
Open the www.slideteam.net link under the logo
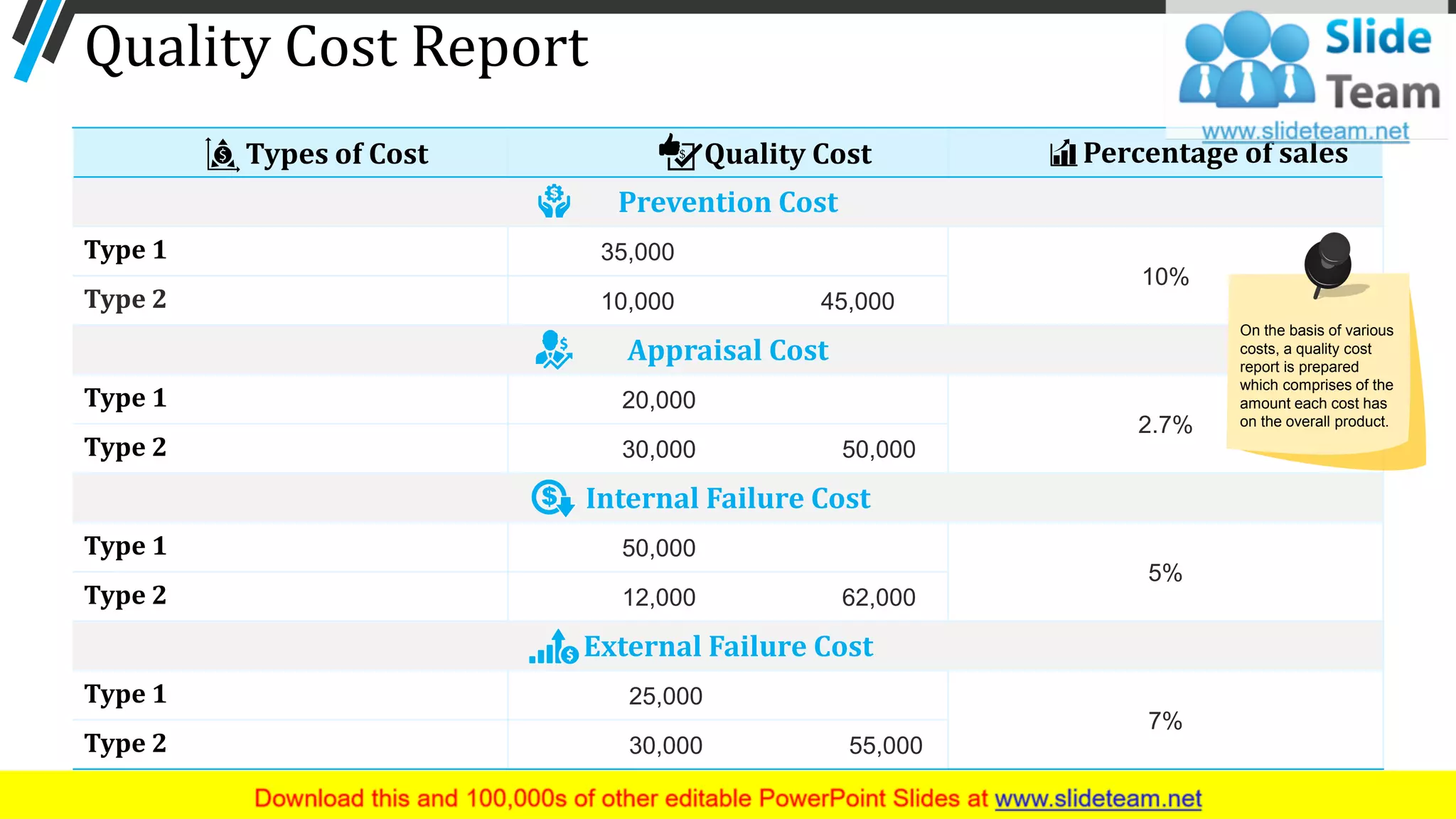1305,131
